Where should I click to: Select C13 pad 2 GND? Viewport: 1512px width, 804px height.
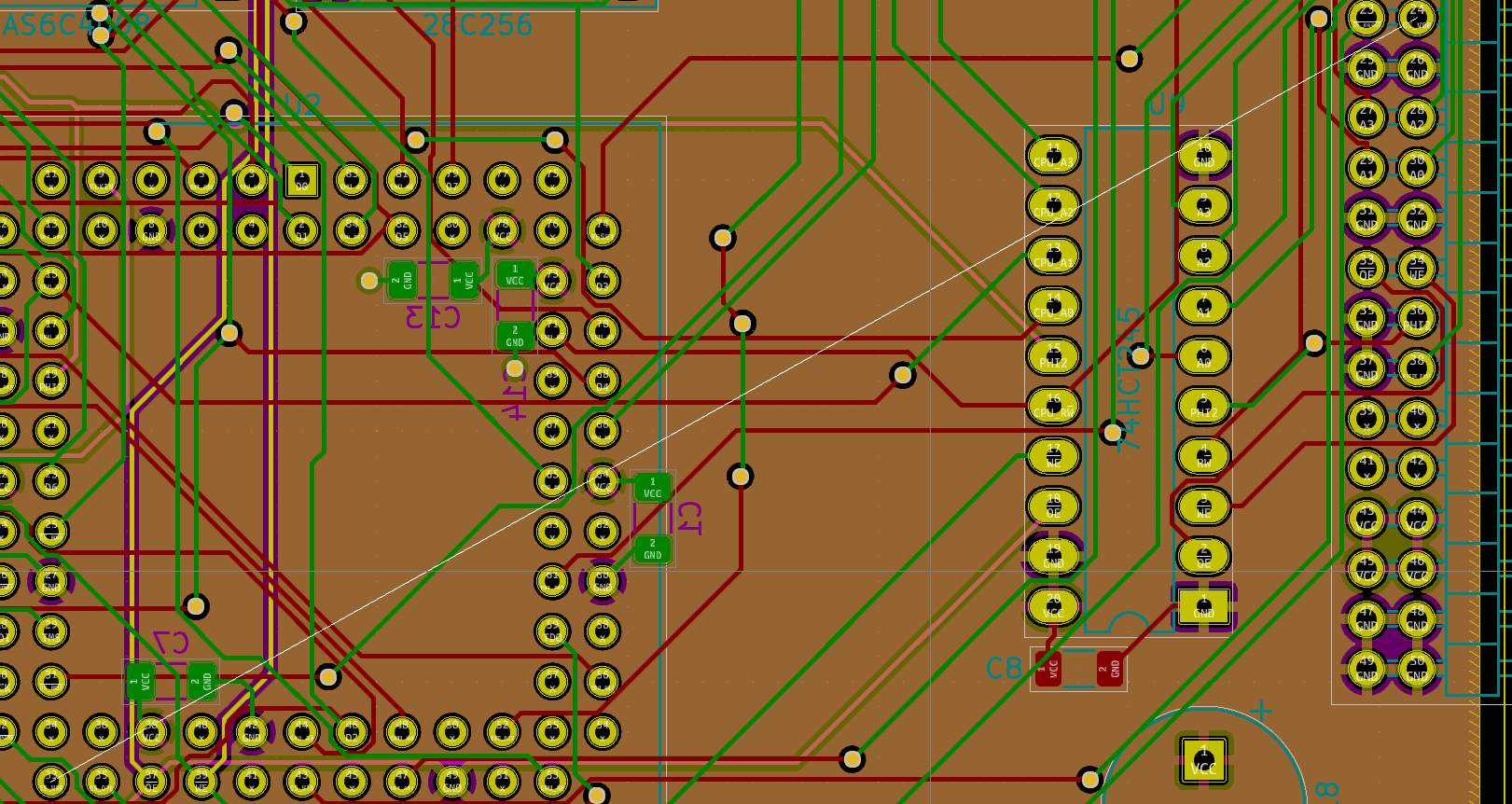(x=402, y=280)
